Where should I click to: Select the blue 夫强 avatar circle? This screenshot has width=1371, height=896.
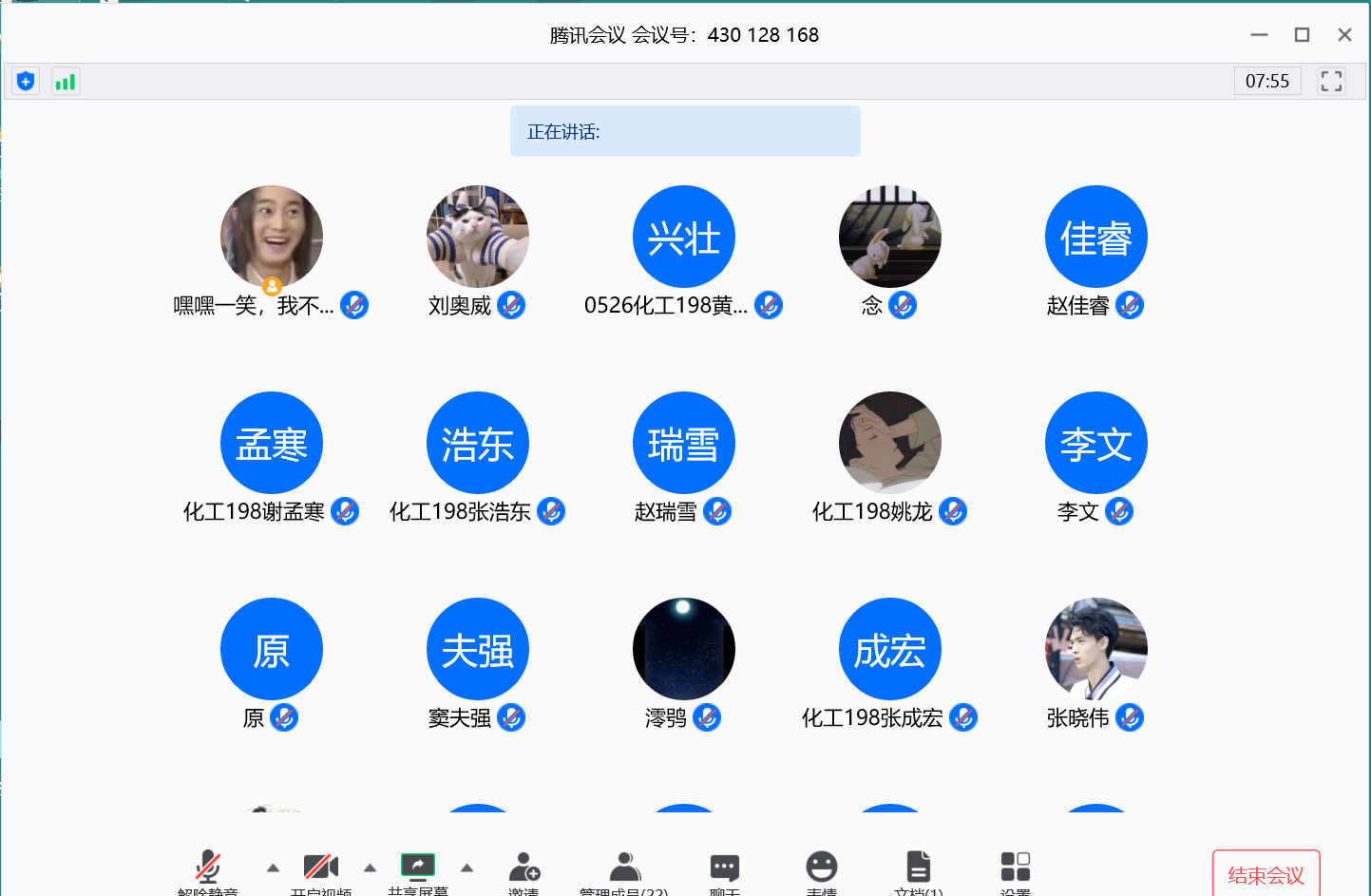coord(478,649)
